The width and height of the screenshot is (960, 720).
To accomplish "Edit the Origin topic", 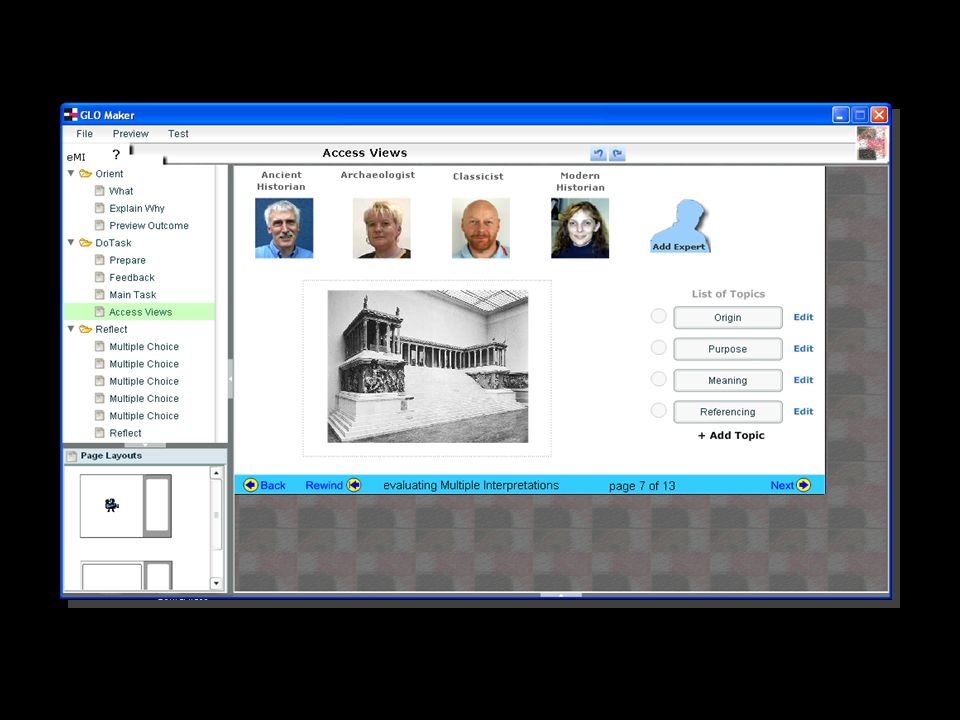I will [803, 317].
